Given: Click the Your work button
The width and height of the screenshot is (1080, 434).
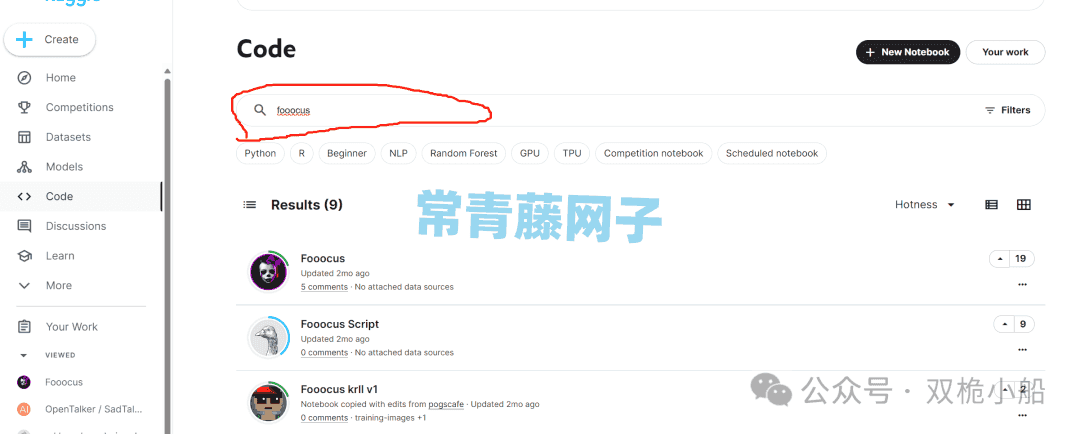Looking at the screenshot, I should pos(1005,52).
